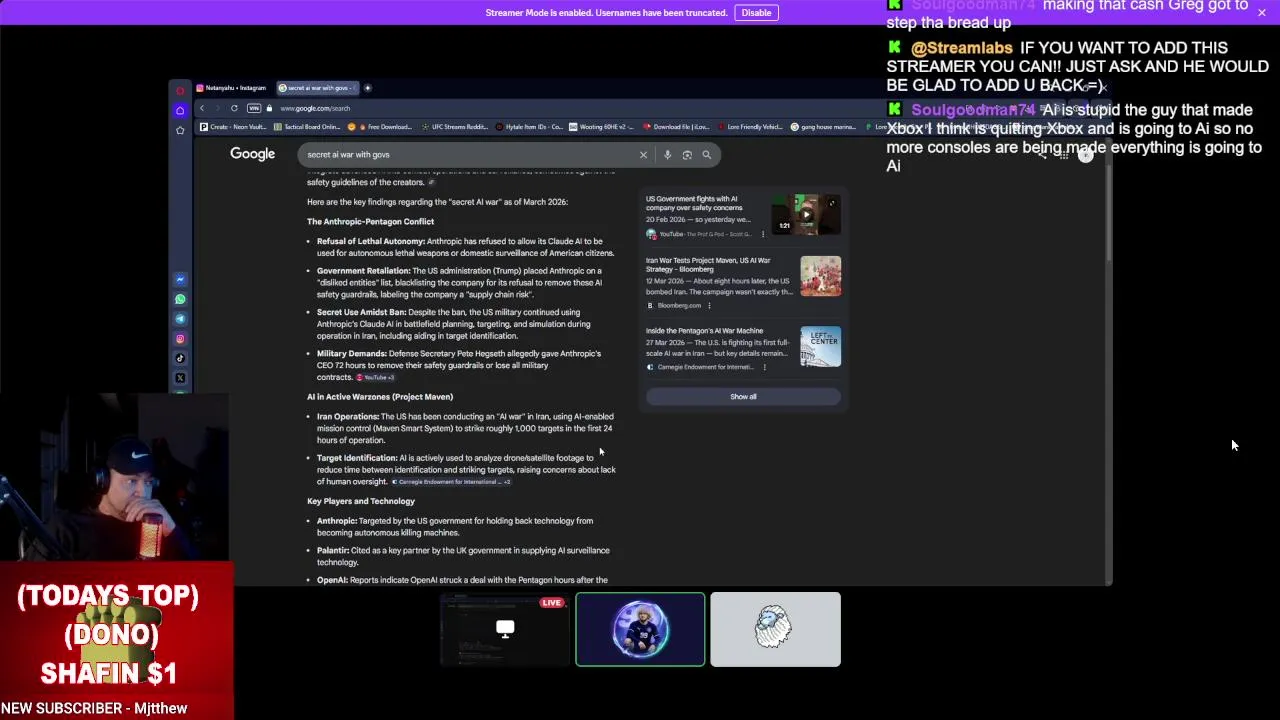This screenshot has width=1280, height=720.
Task: Open Instagram in the browser sidebar
Action: pyautogui.click(x=180, y=339)
